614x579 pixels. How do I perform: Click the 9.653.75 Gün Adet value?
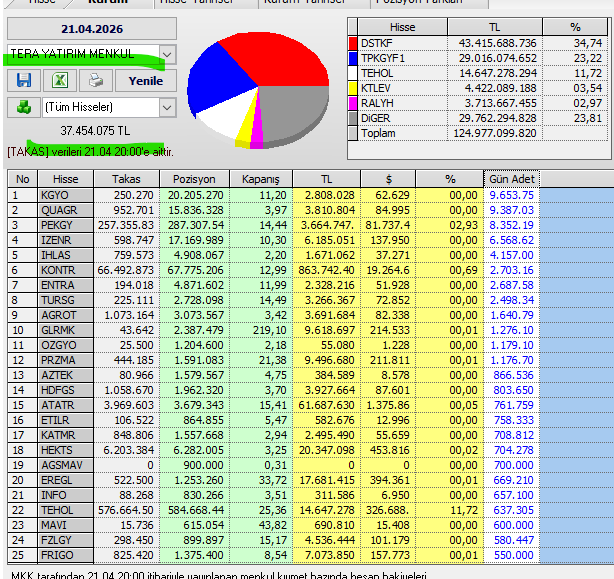511,195
